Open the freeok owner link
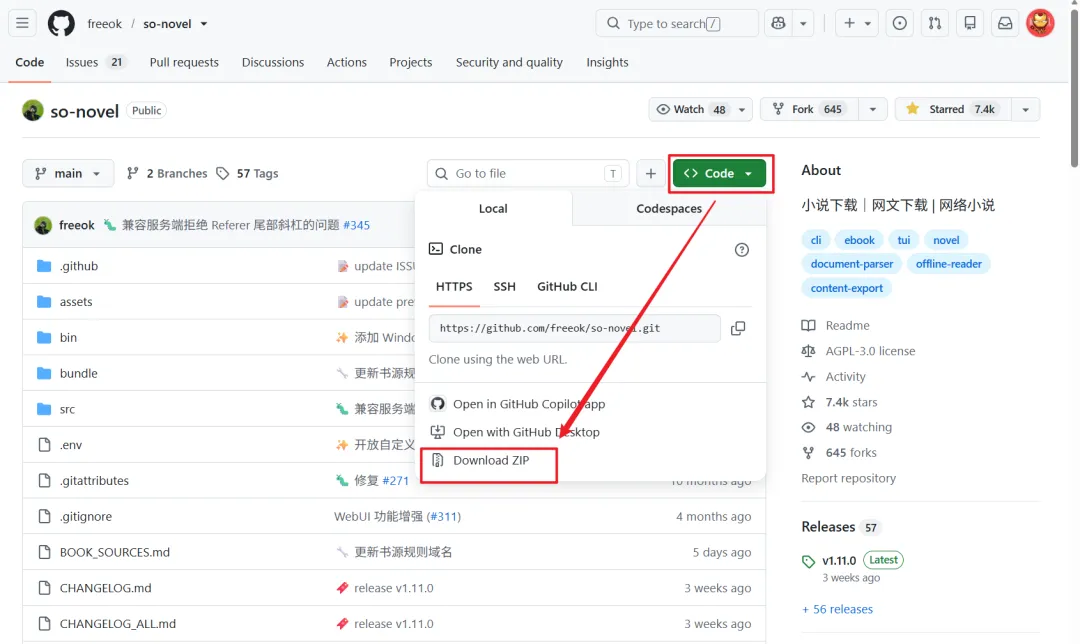This screenshot has width=1080, height=644. click(x=105, y=23)
